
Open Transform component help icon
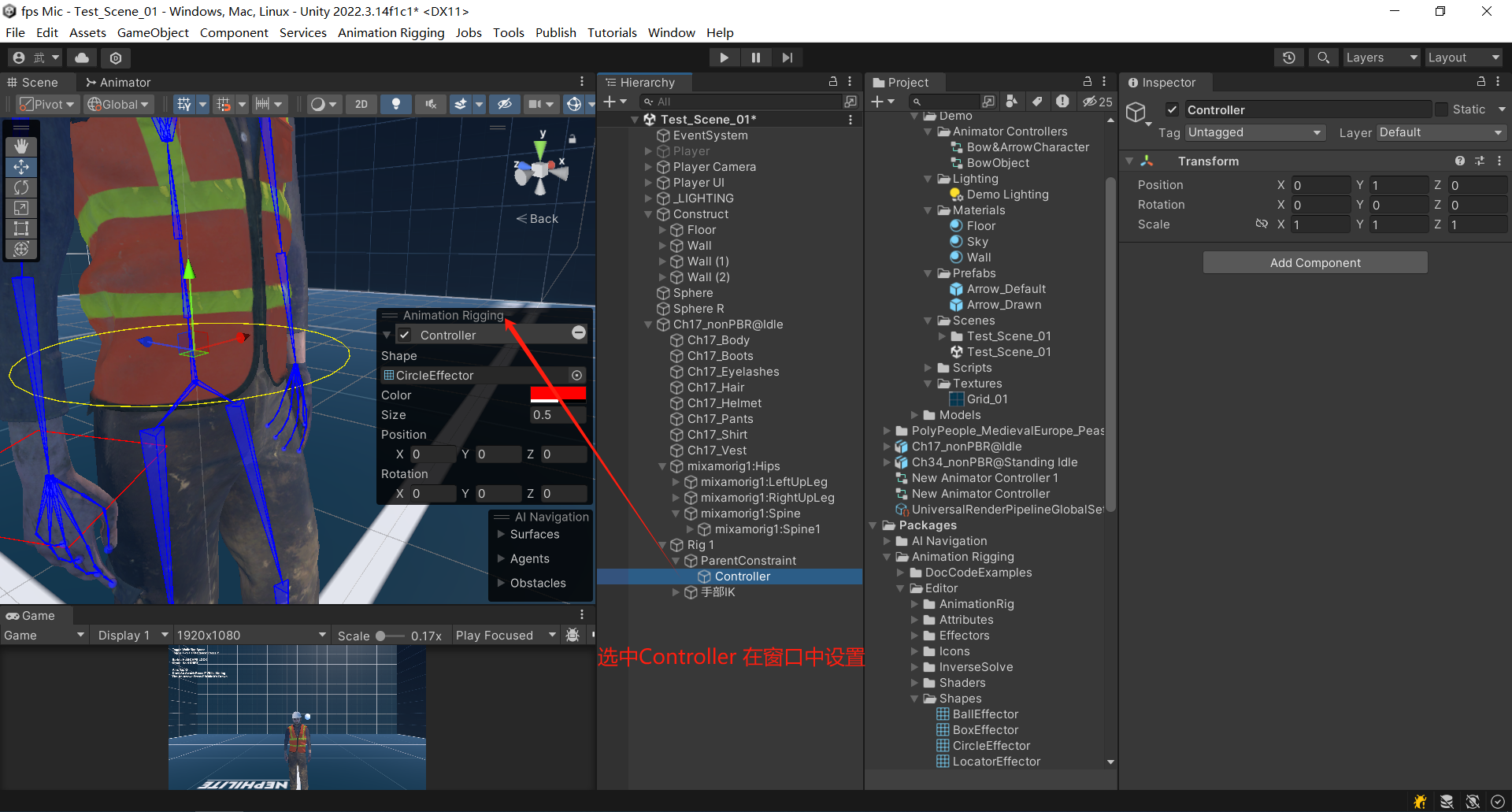coord(1460,161)
